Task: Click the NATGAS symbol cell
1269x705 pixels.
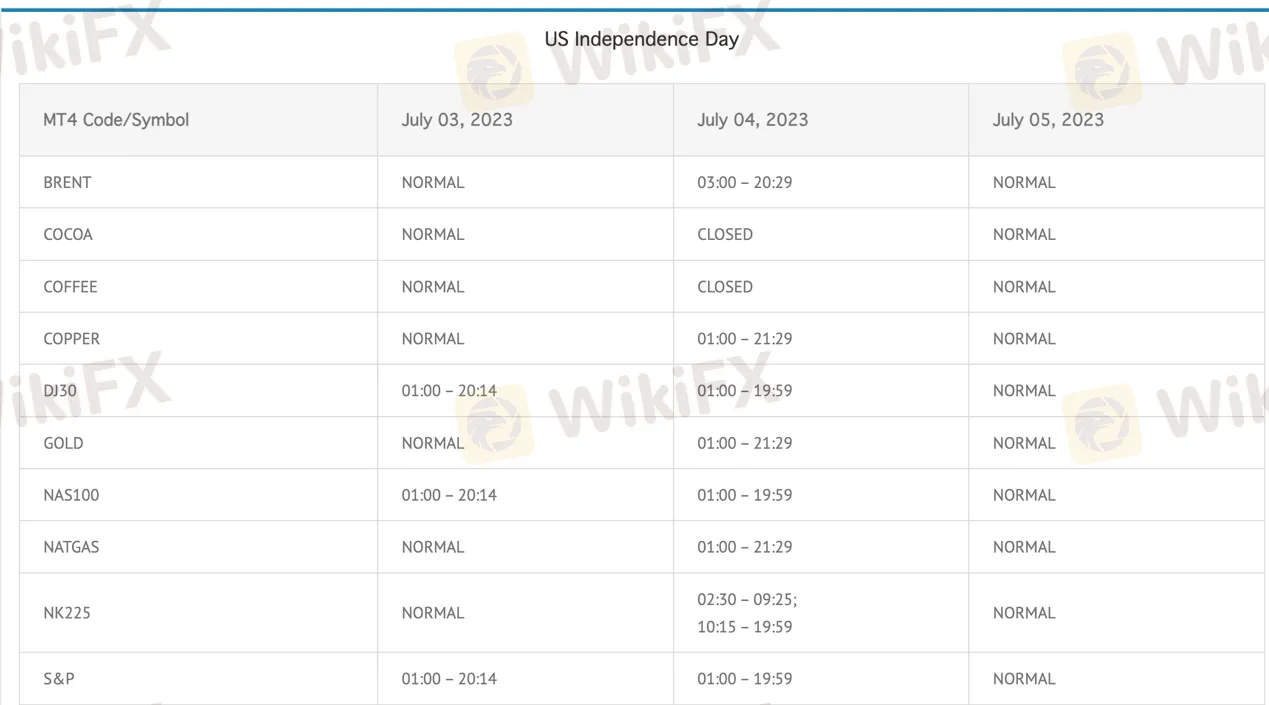Action: click(71, 547)
